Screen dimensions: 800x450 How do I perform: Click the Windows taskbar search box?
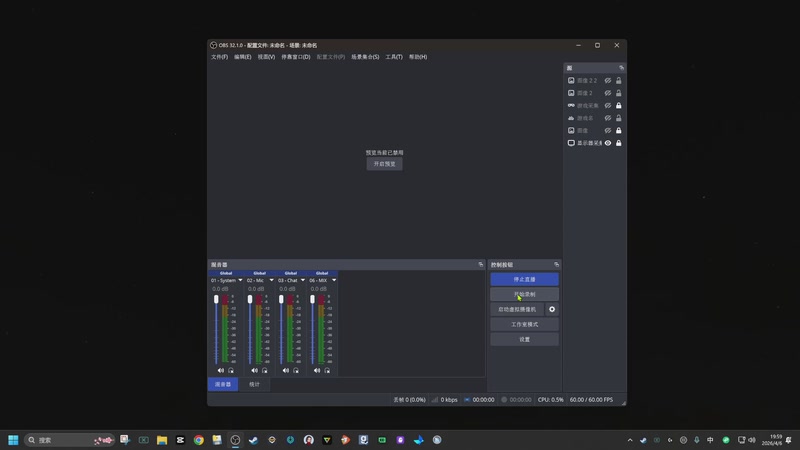tap(69, 440)
